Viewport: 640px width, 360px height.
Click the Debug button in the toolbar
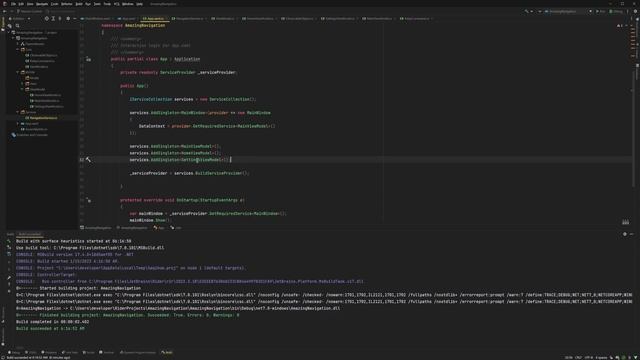point(616,11)
